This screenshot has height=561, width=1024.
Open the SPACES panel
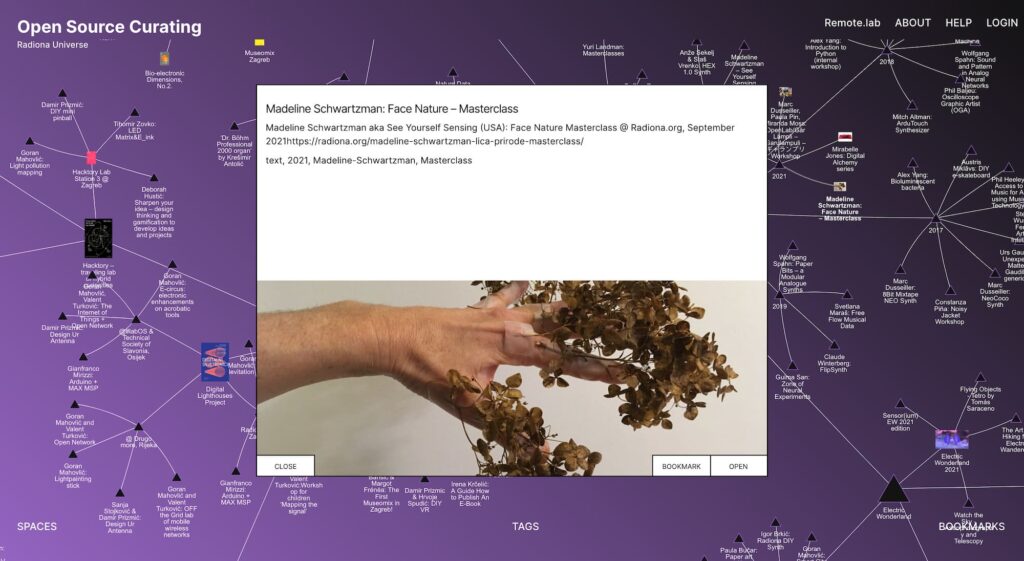click(x=37, y=526)
